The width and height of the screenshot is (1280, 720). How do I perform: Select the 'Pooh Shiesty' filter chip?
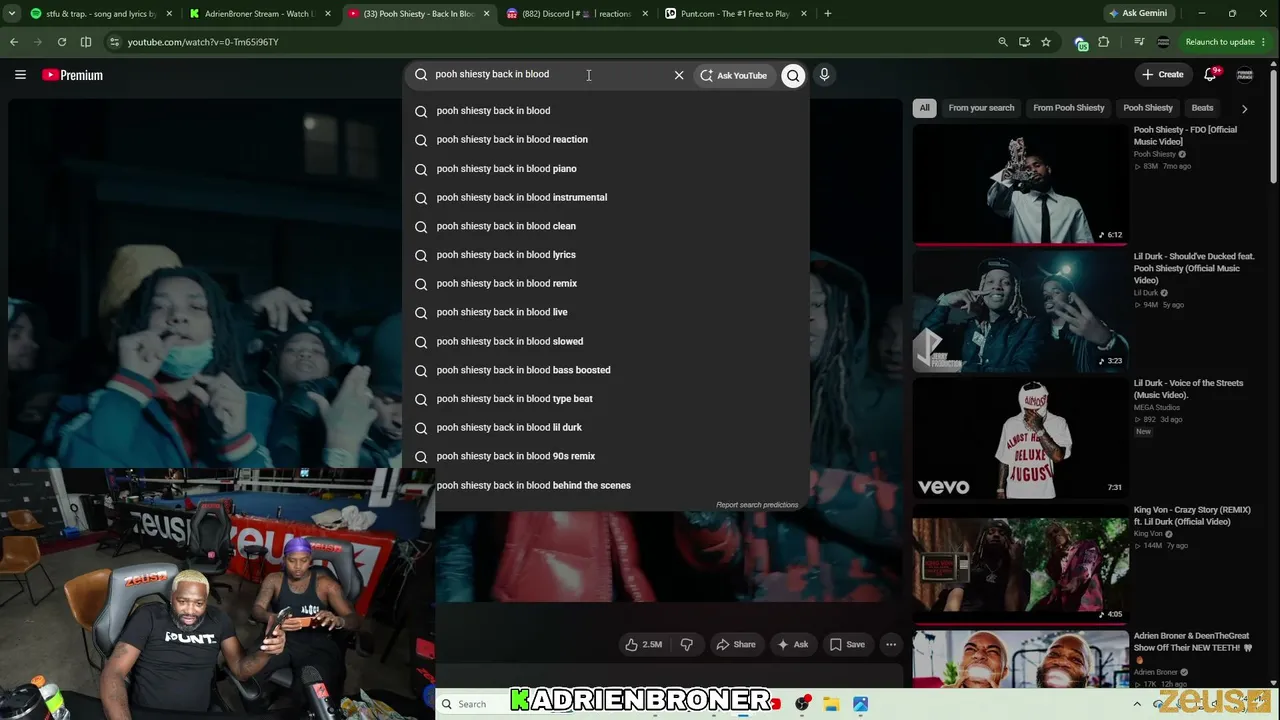pyautogui.click(x=1148, y=108)
